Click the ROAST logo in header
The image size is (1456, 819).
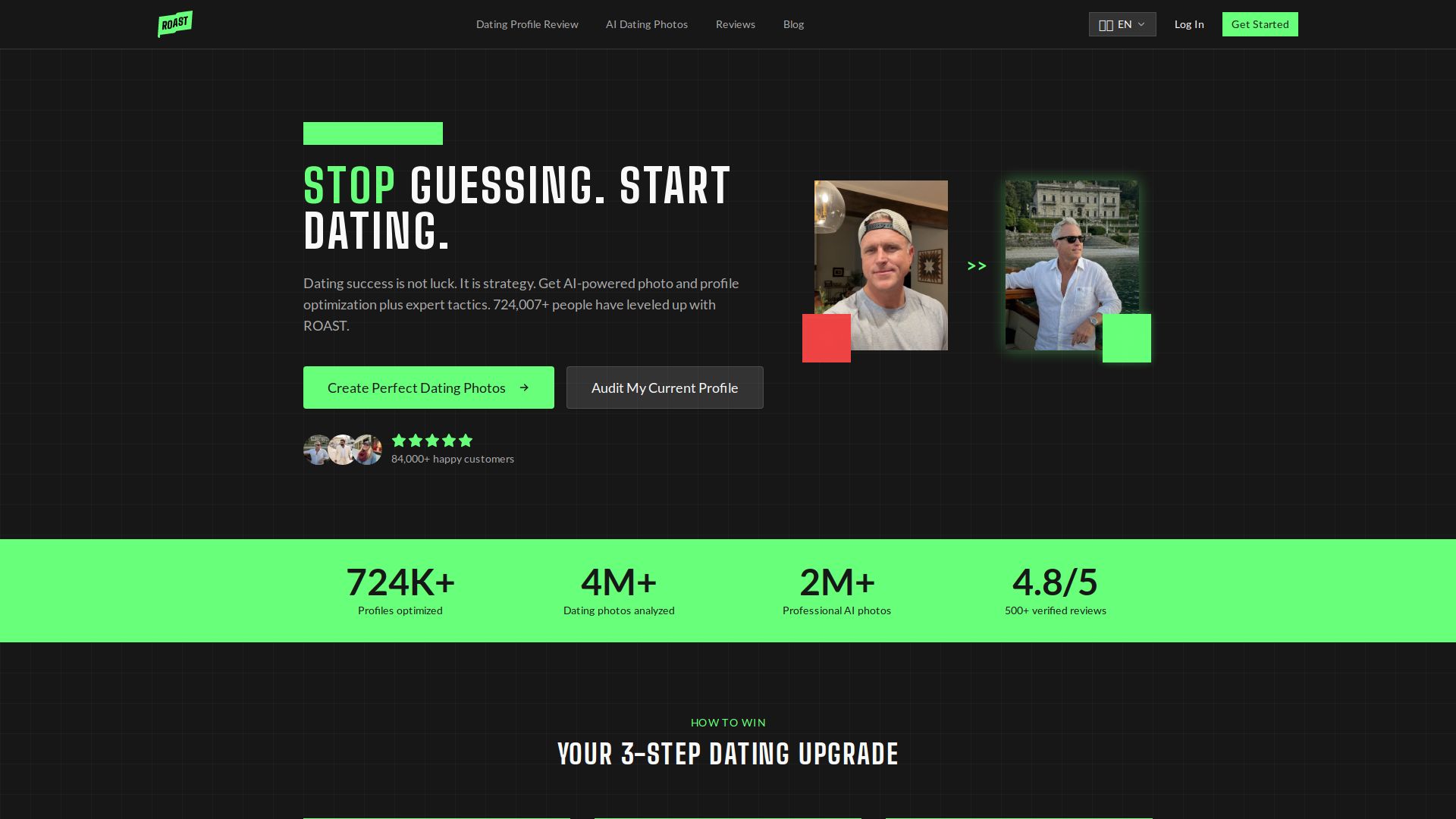pyautogui.click(x=174, y=24)
